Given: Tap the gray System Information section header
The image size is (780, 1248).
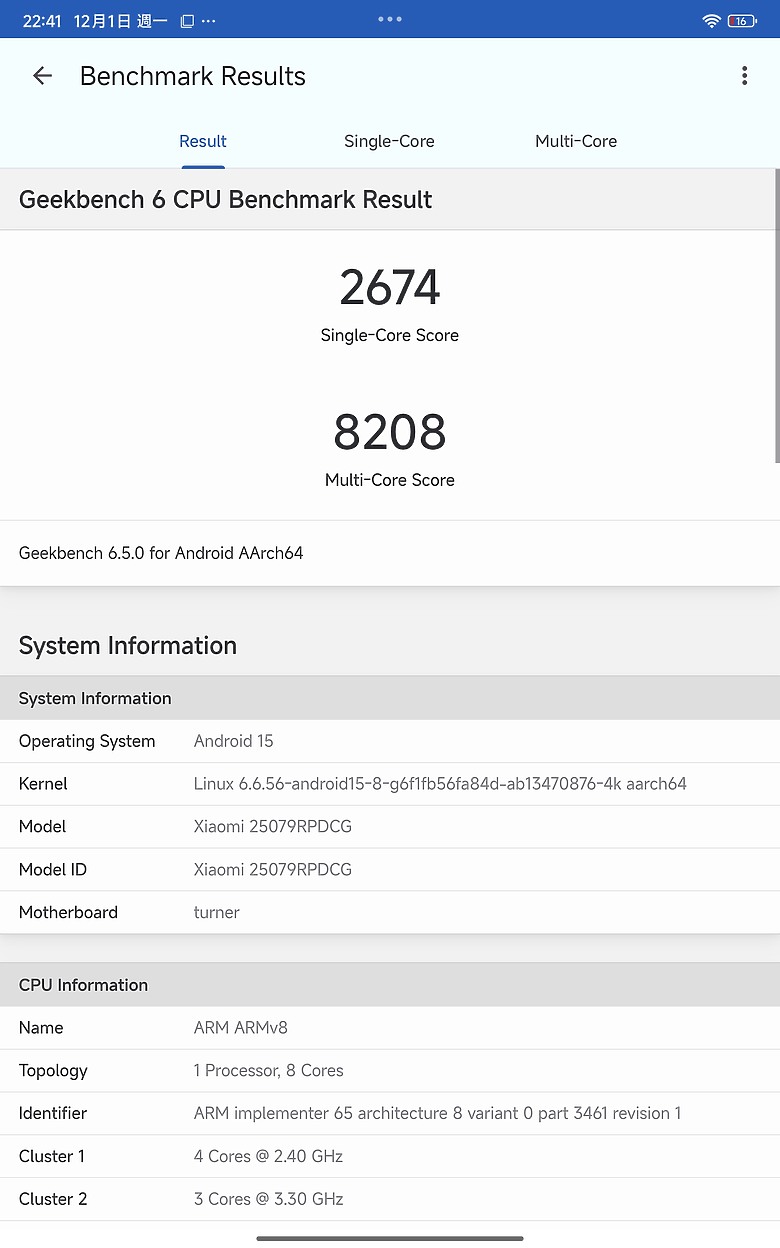Looking at the screenshot, I should 390,698.
